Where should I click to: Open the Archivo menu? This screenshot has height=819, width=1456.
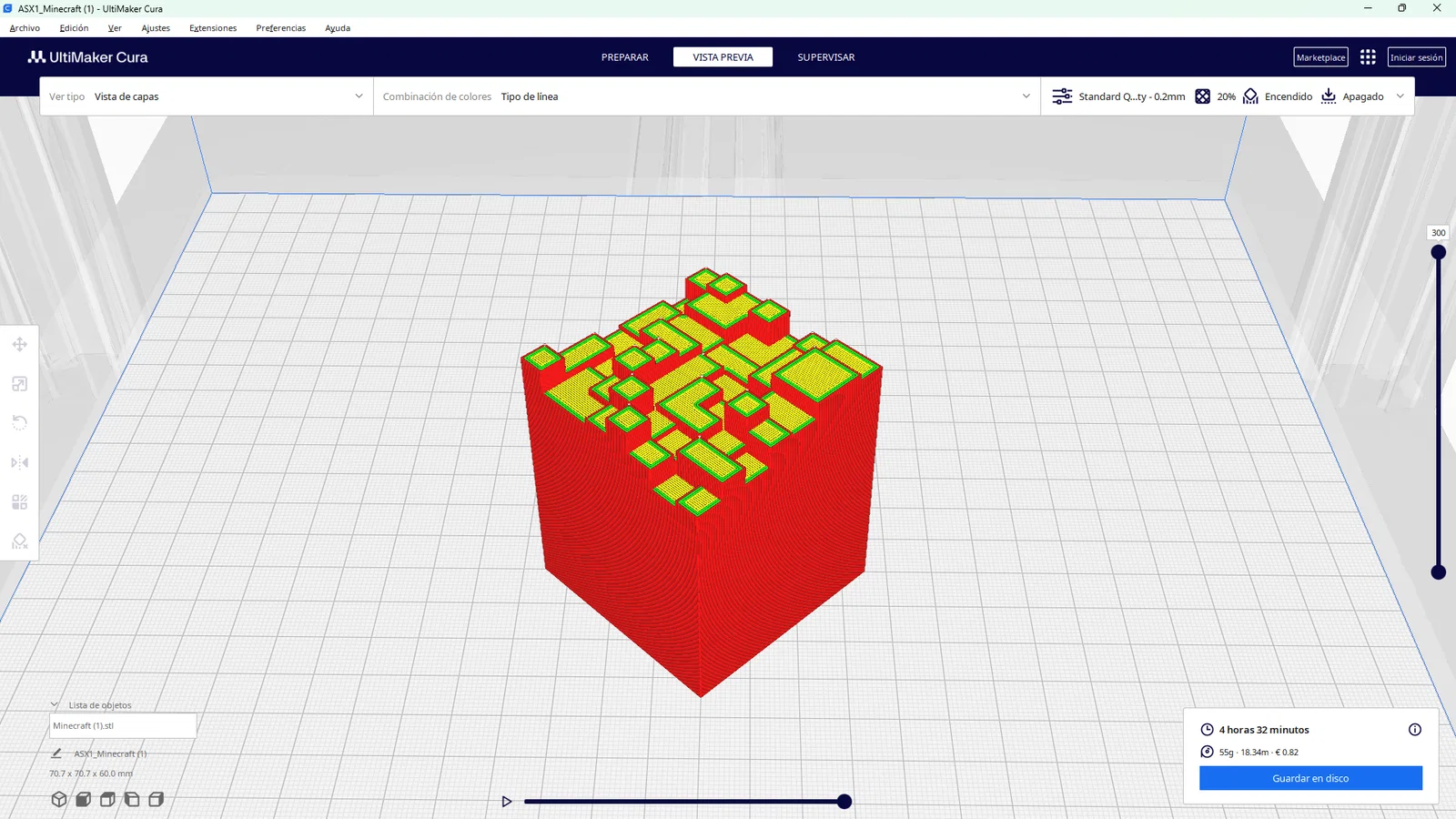[25, 28]
